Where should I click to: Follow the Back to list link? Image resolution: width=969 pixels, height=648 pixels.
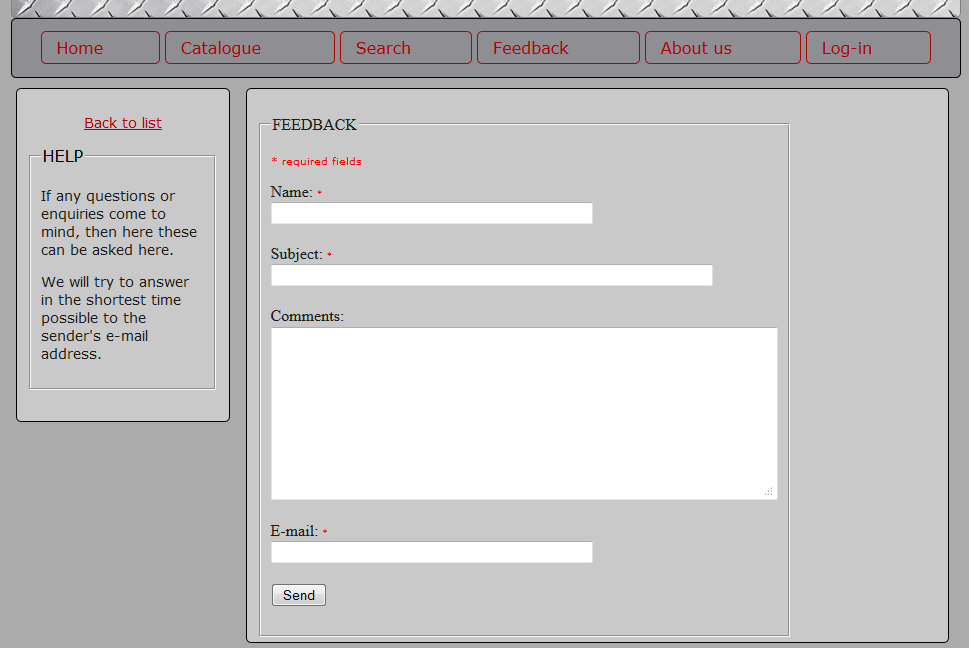point(123,123)
